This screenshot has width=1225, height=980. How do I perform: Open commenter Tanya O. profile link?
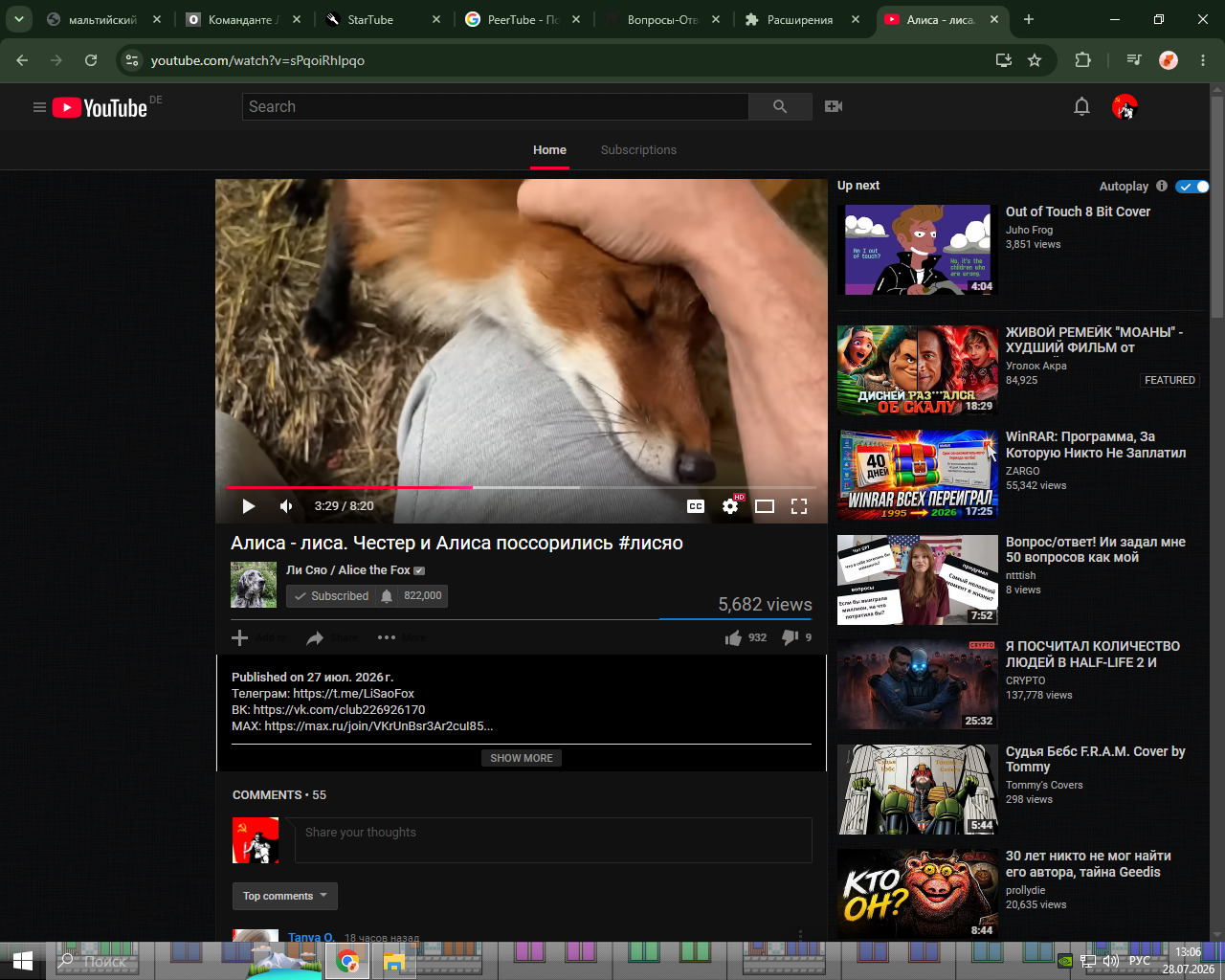pyautogui.click(x=311, y=937)
